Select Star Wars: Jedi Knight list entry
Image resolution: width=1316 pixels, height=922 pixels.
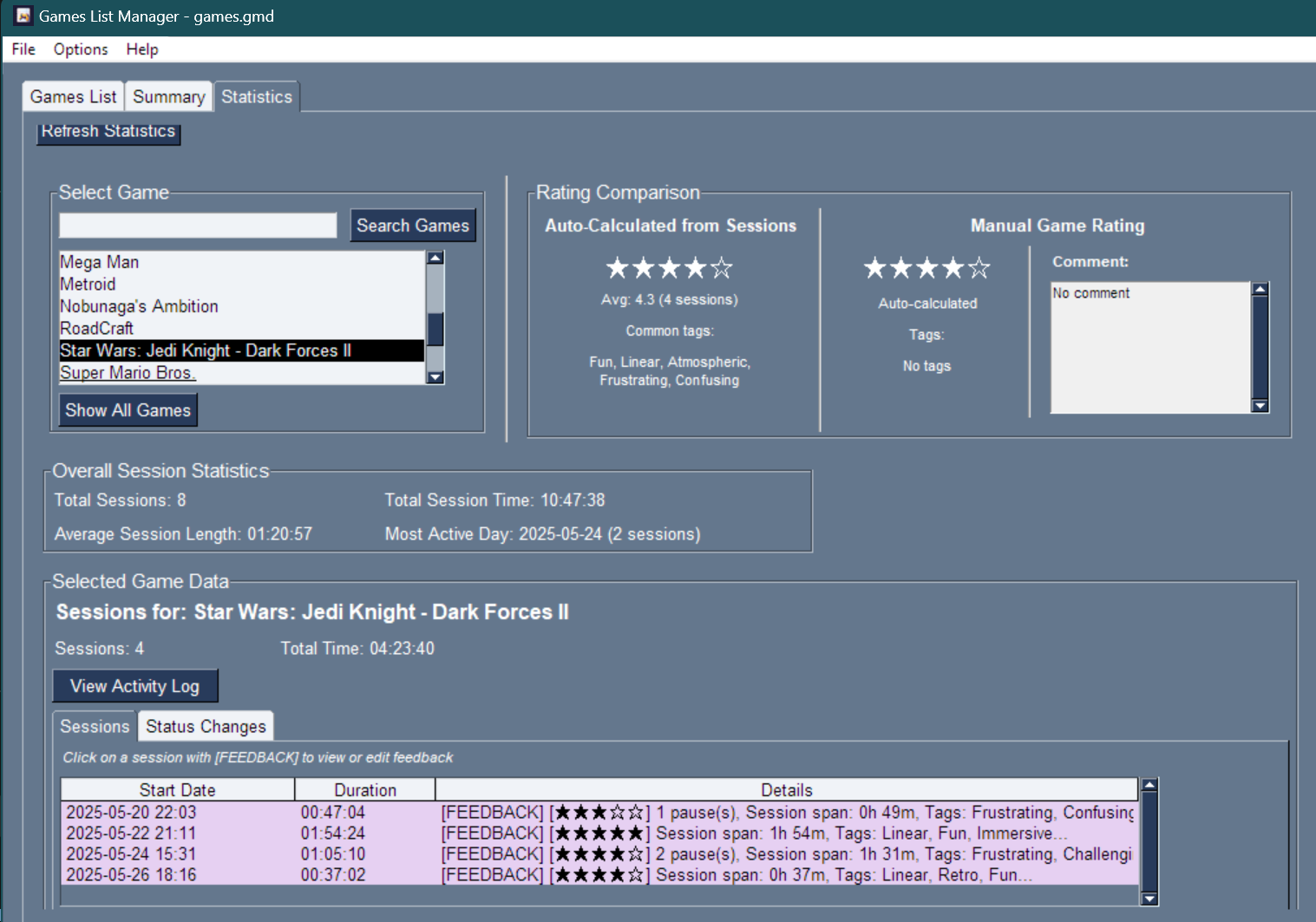[242, 350]
